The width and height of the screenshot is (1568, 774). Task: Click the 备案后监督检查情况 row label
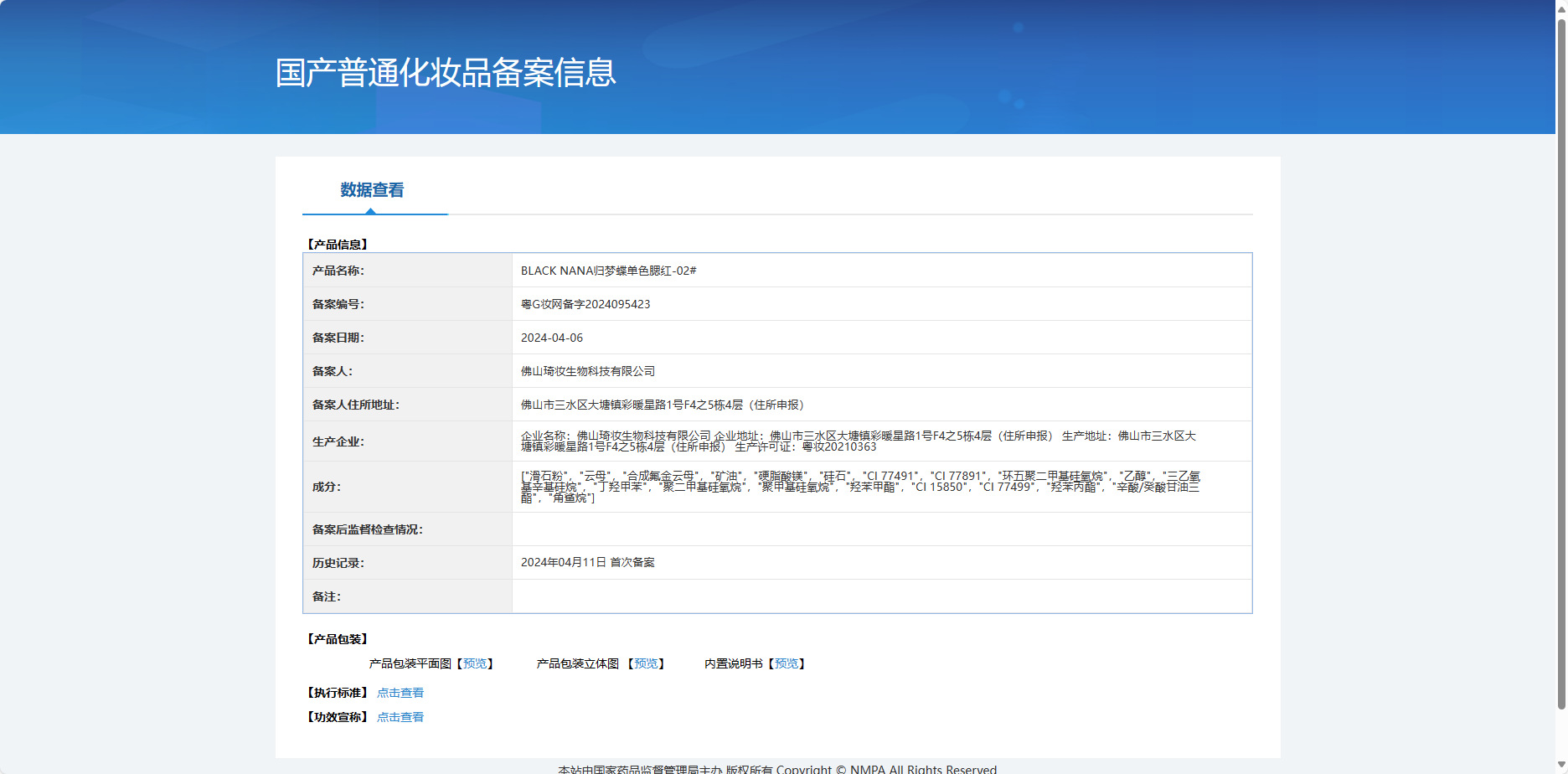pyautogui.click(x=368, y=529)
